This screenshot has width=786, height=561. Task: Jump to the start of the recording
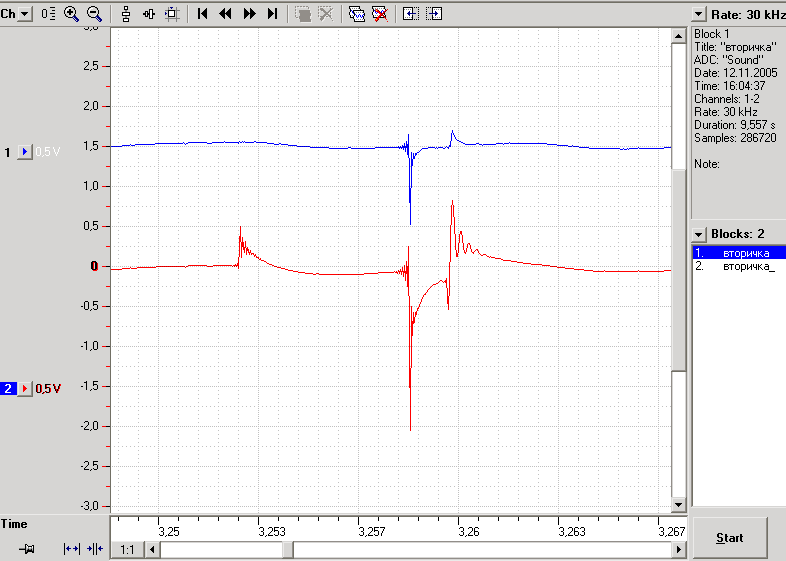[x=203, y=14]
